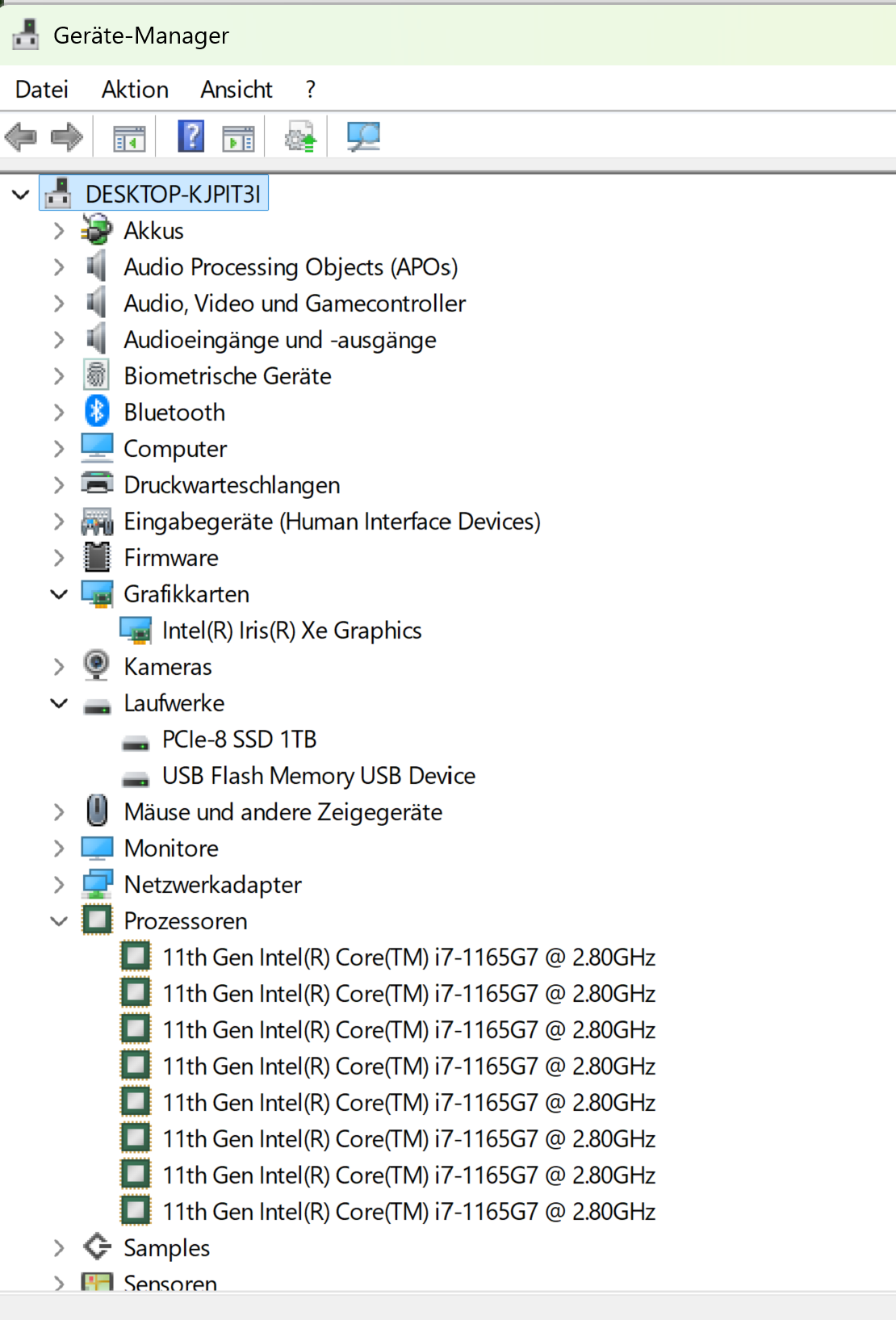Click the Akkus battery icon

(x=97, y=230)
